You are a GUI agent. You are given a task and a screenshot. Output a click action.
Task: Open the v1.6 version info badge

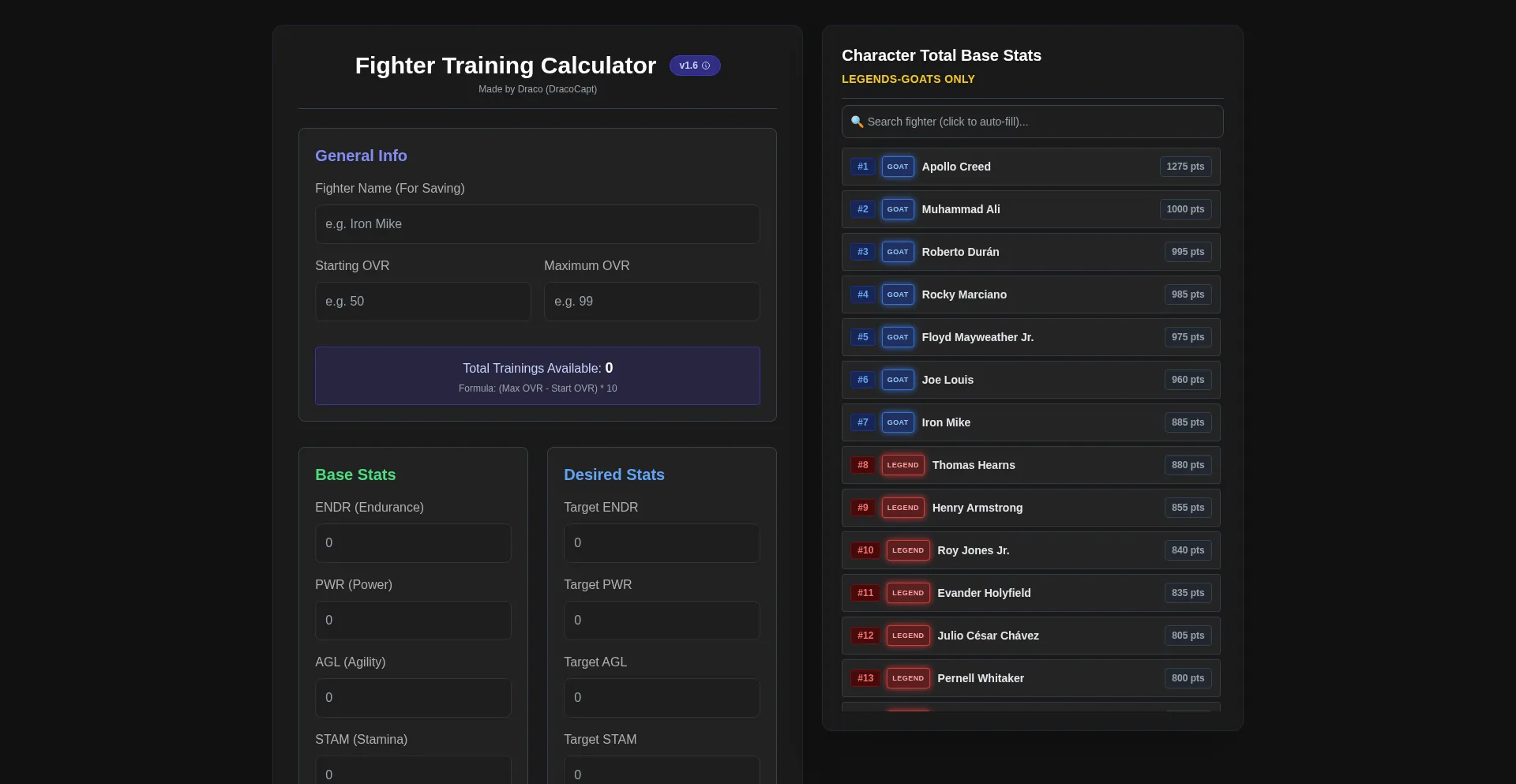tap(695, 66)
